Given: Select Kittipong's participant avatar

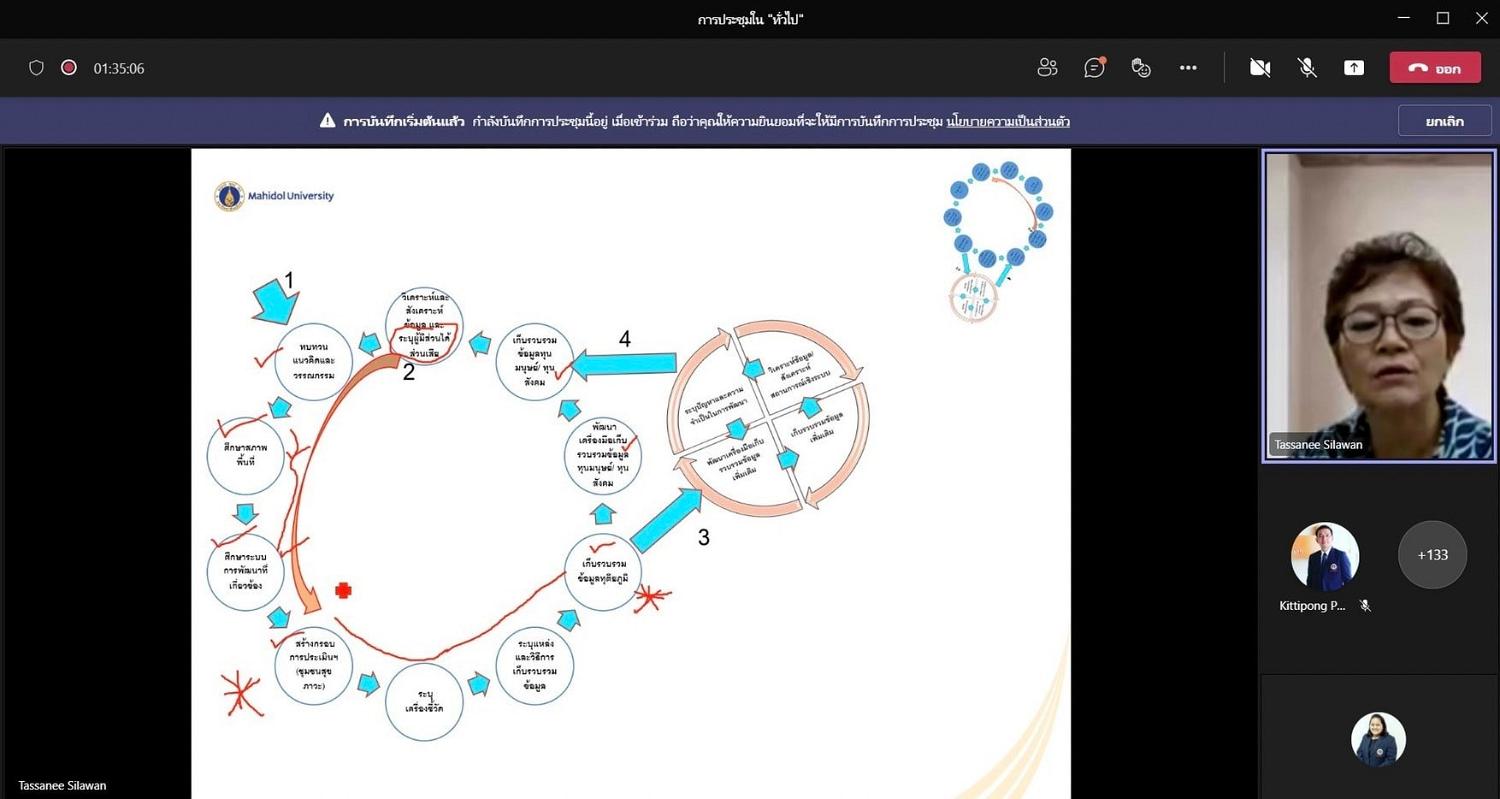Looking at the screenshot, I should point(1325,556).
